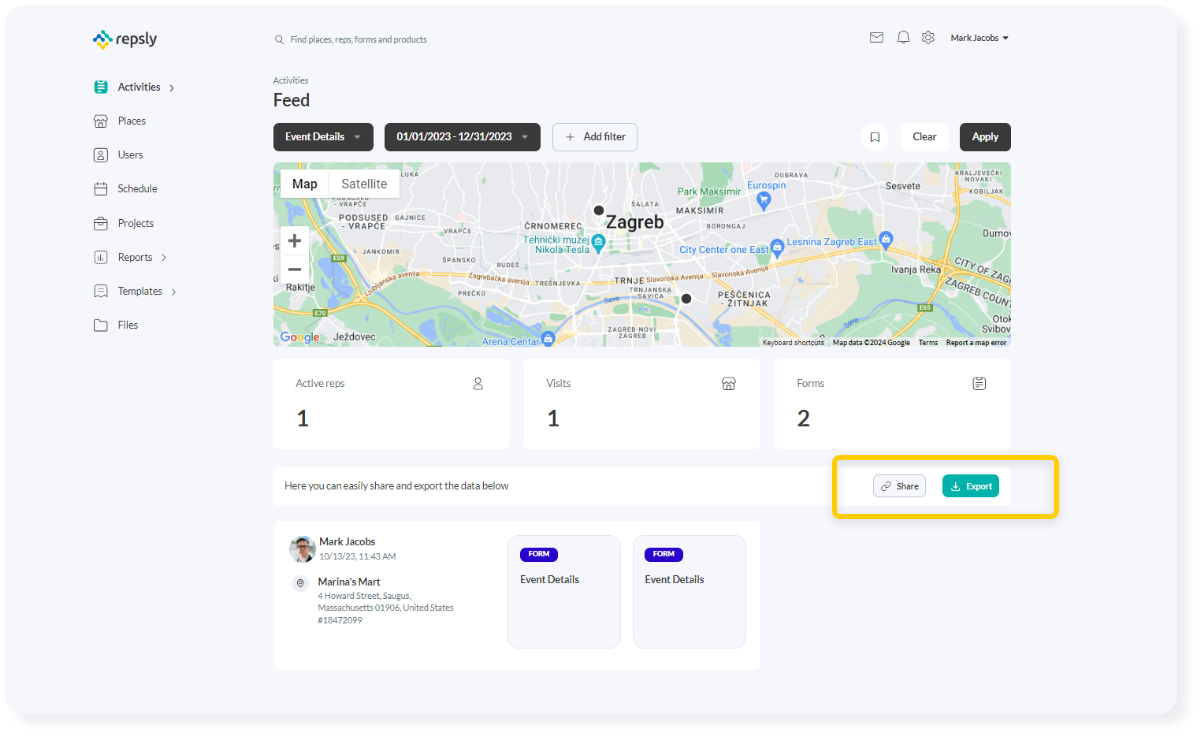The height and width of the screenshot is (739, 1202).
Task: Click the Share button
Action: 899,486
